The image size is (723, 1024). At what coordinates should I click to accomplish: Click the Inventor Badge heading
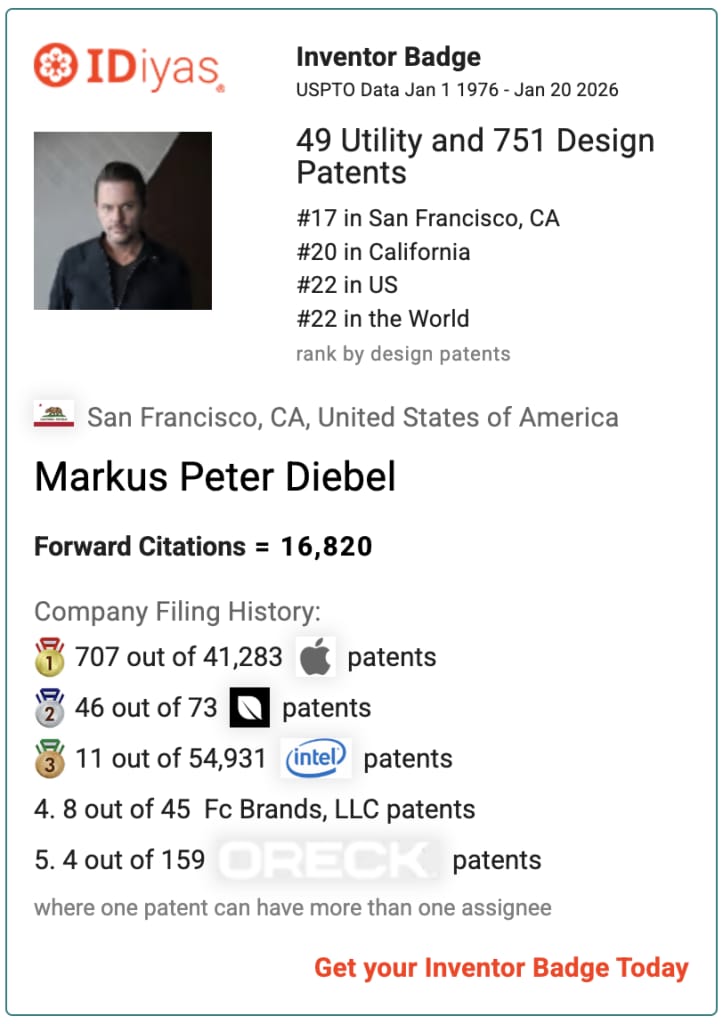tap(388, 57)
